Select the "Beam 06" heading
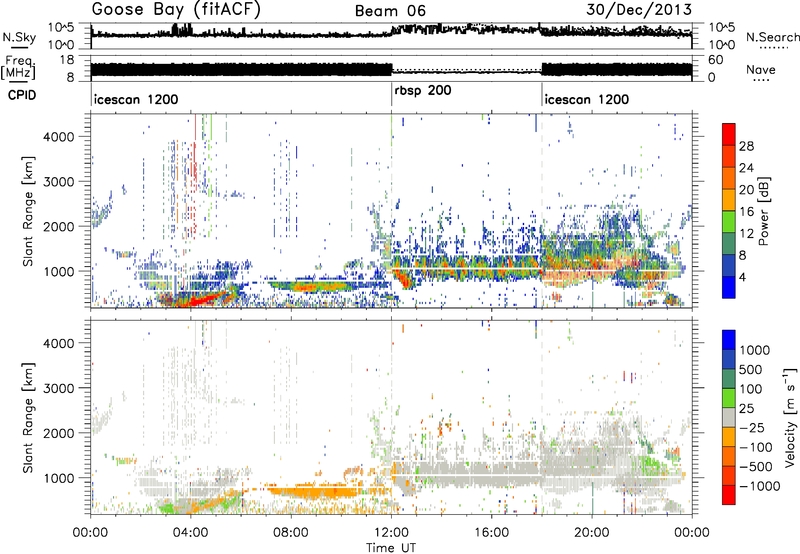Viewport: 800px width, 554px height. pos(390,11)
